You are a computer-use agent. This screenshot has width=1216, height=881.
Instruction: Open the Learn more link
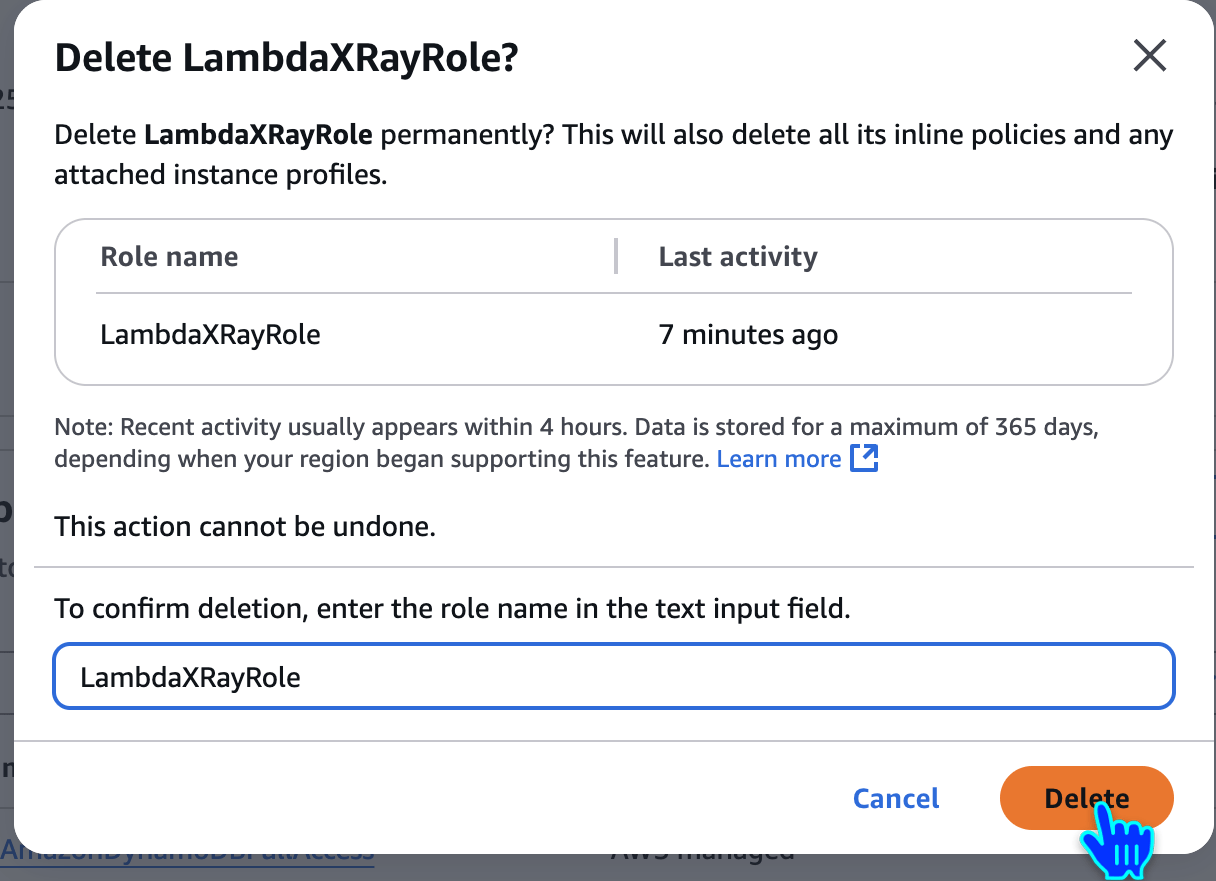pos(779,459)
